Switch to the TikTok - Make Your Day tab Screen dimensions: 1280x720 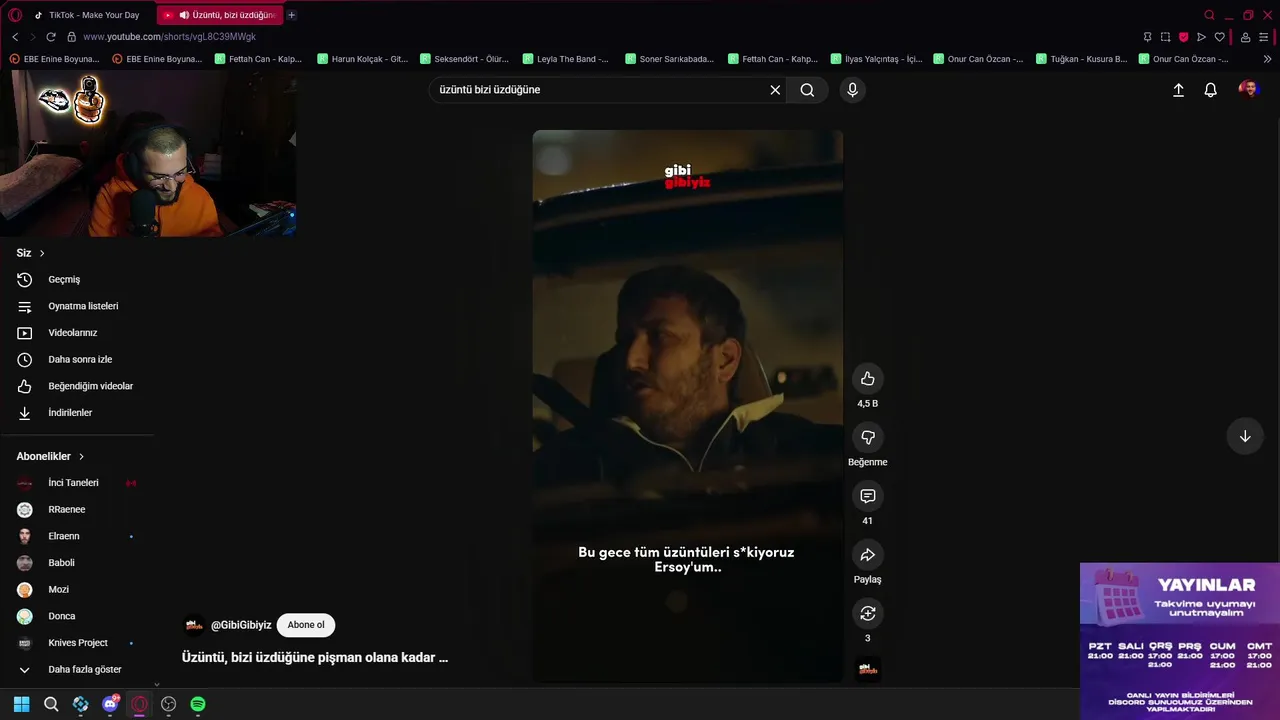pyautogui.click(x=87, y=15)
